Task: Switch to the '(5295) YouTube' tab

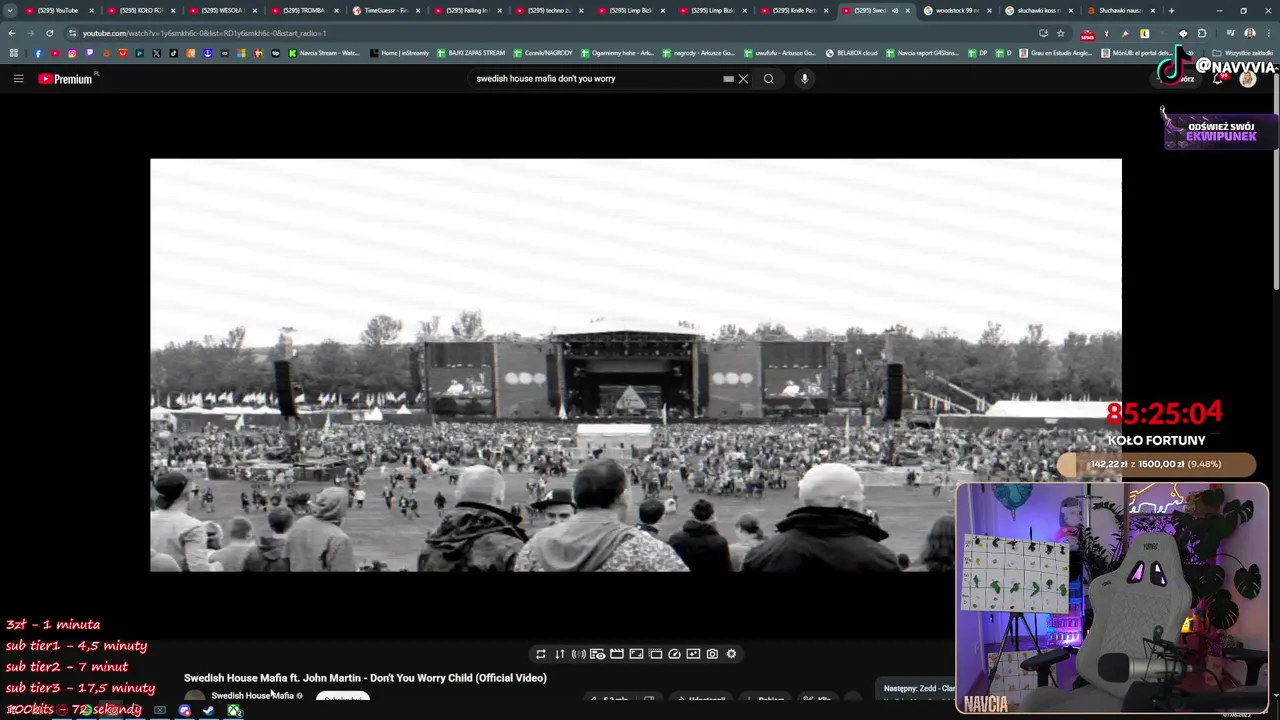Action: pyautogui.click(x=58, y=11)
